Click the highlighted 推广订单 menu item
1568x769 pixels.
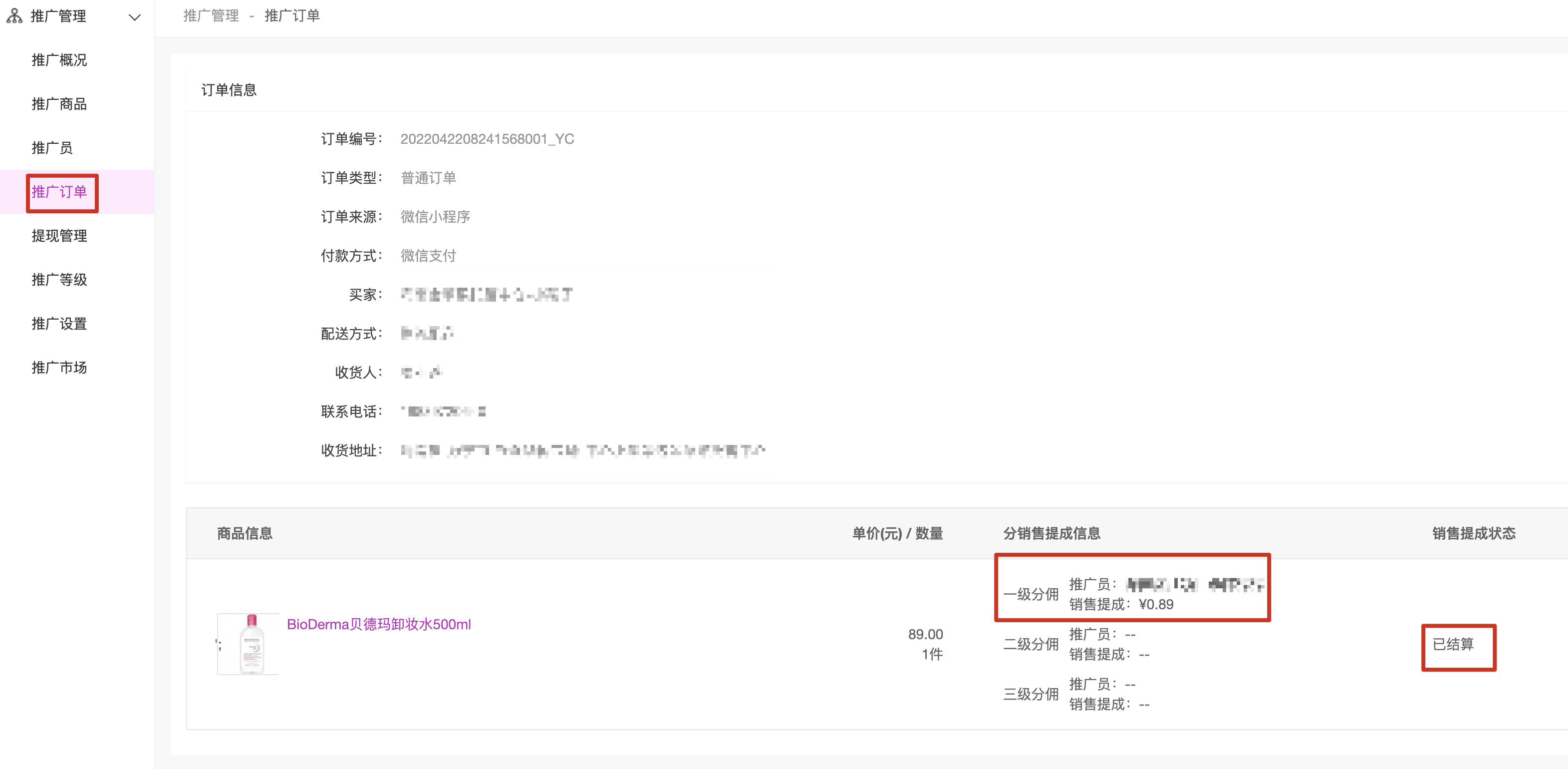(60, 192)
